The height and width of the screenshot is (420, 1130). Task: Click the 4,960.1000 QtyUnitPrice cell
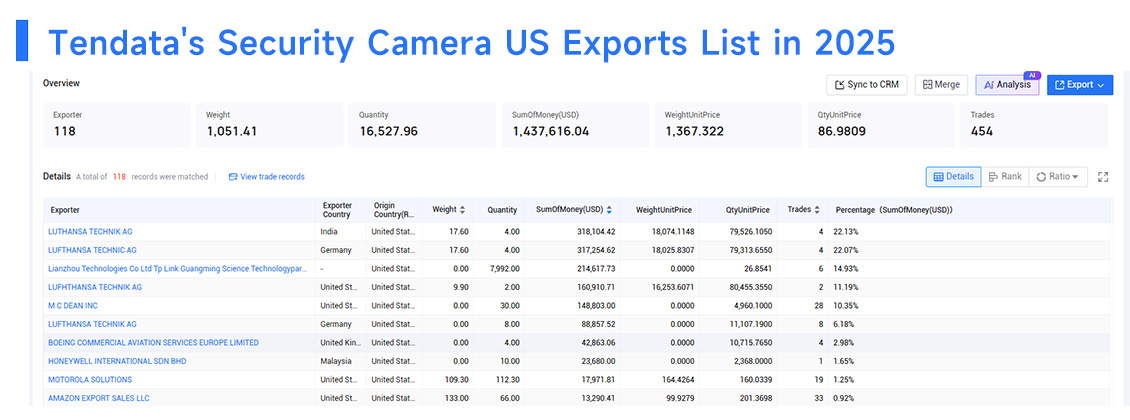click(x=752, y=305)
